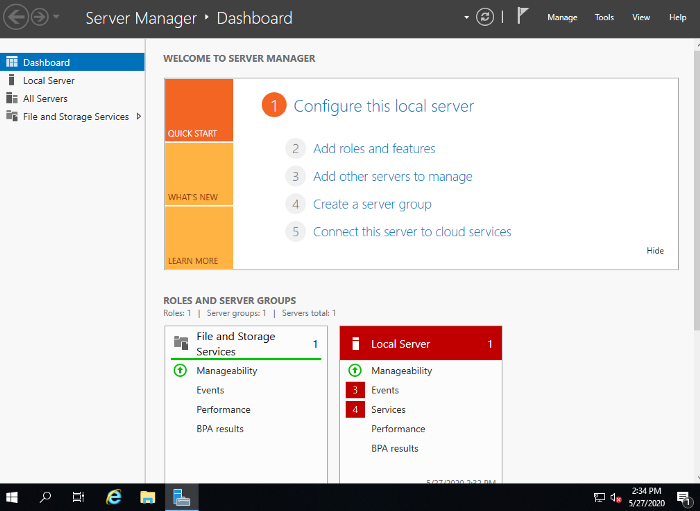700x511 pixels.
Task: Click the step 2 number circle
Action: pos(296,149)
